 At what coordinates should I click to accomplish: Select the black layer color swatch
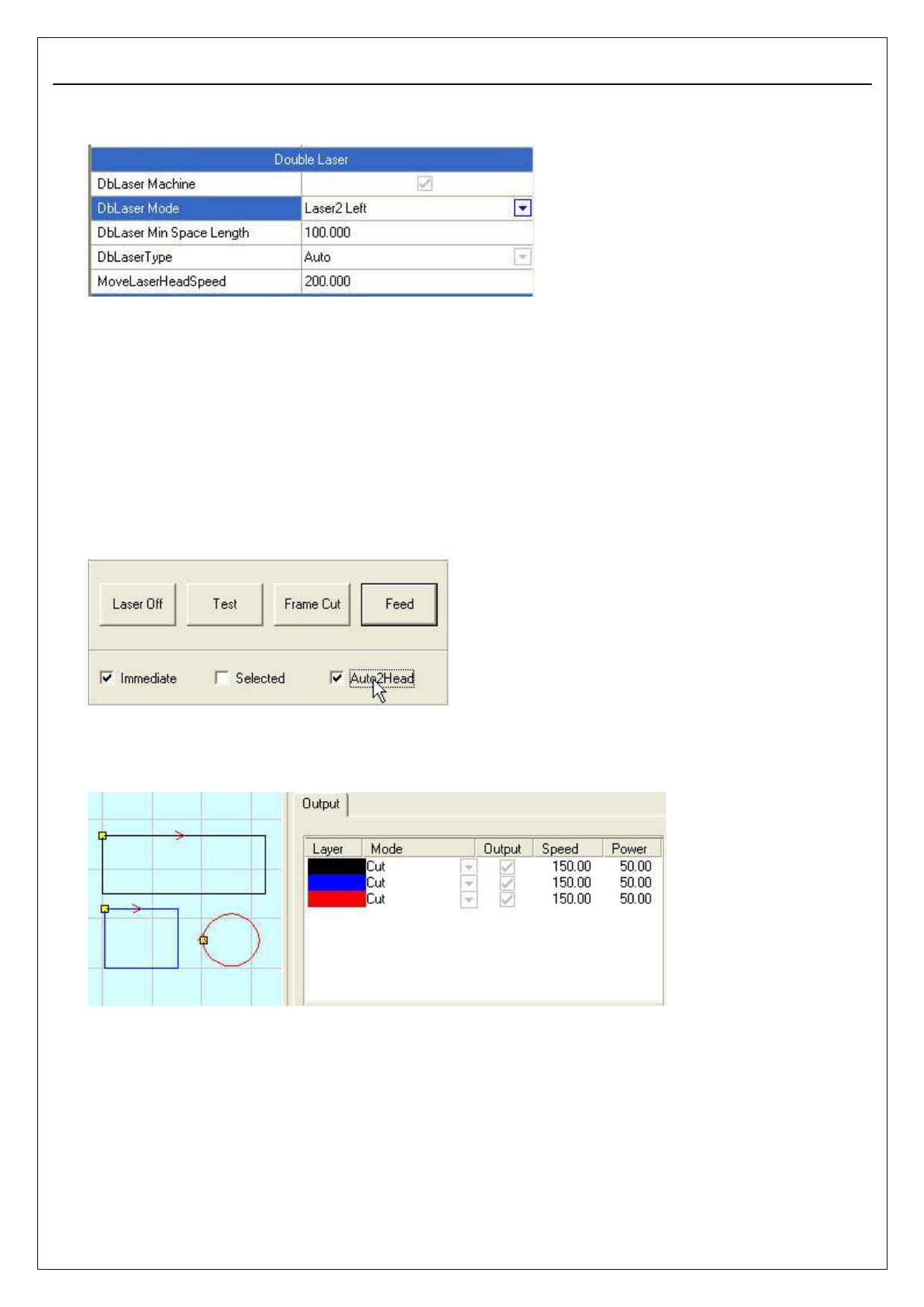pos(335,867)
